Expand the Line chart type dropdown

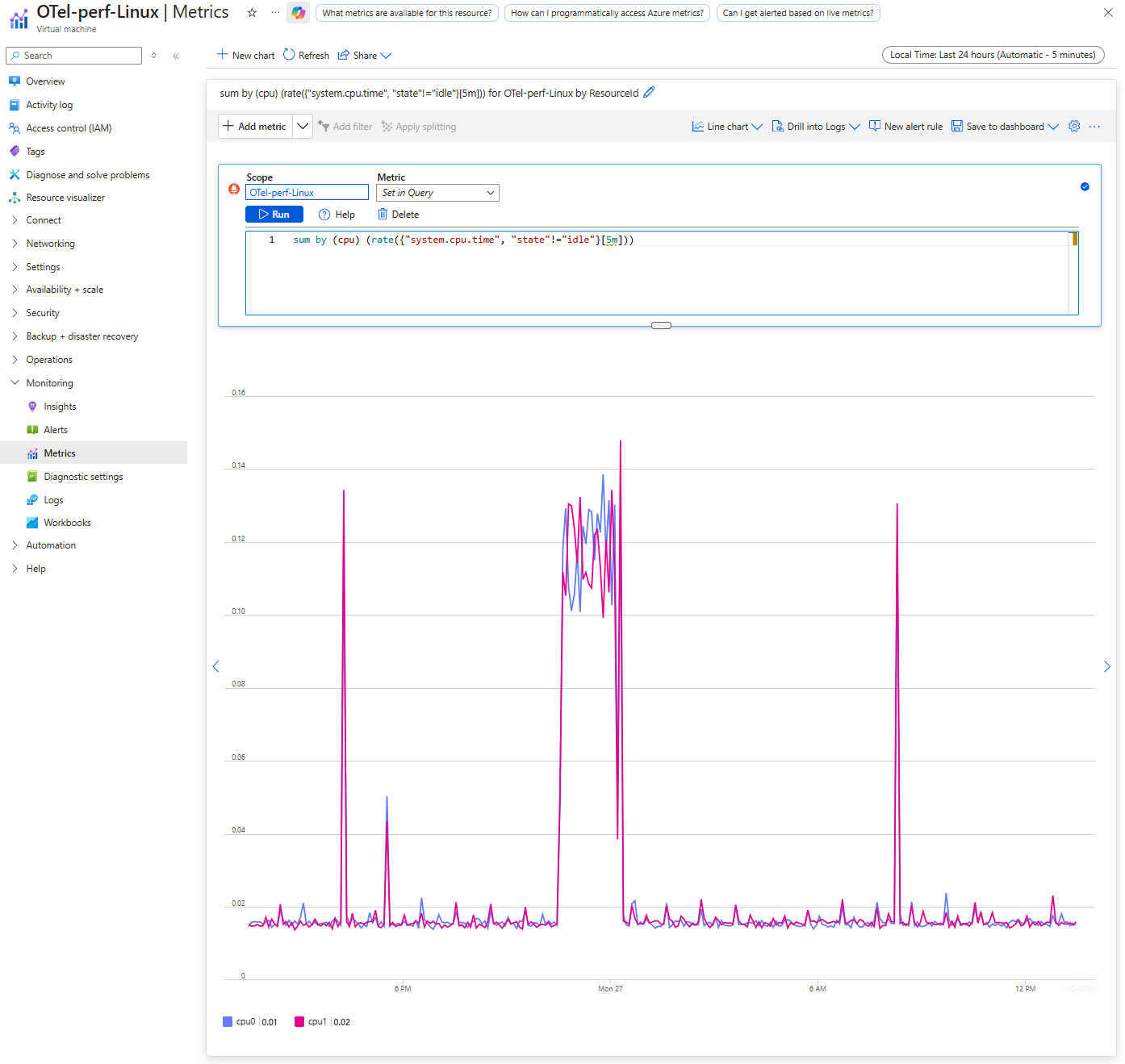[x=727, y=127]
